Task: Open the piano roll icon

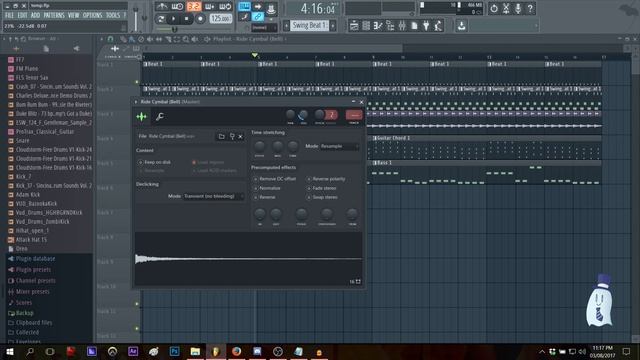Action: [x=378, y=26]
